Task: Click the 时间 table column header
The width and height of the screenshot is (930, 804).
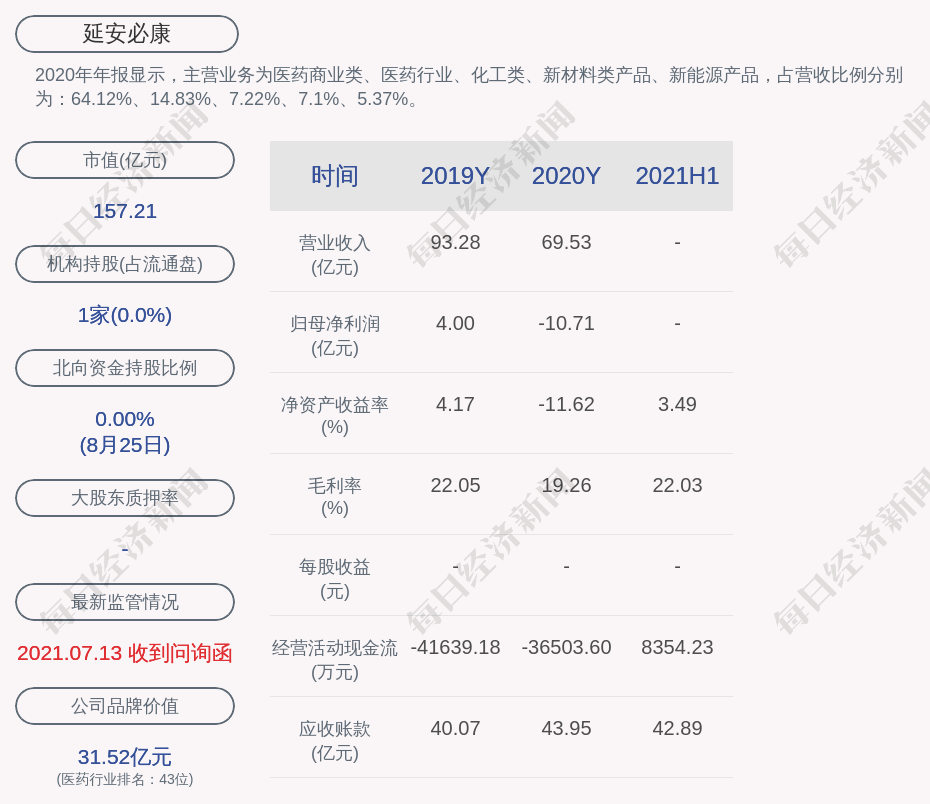Action: (x=334, y=176)
